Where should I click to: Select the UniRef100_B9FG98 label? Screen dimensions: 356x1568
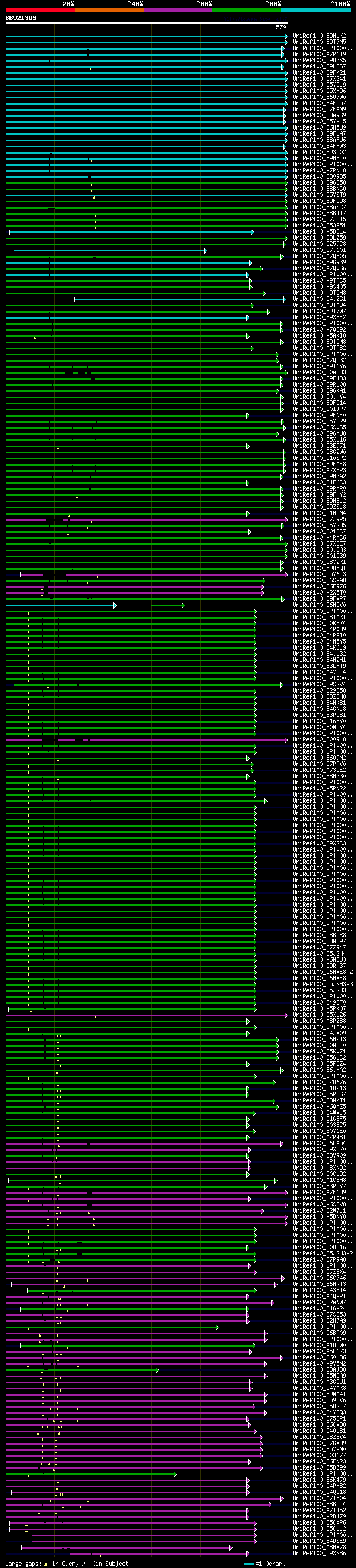point(319,201)
